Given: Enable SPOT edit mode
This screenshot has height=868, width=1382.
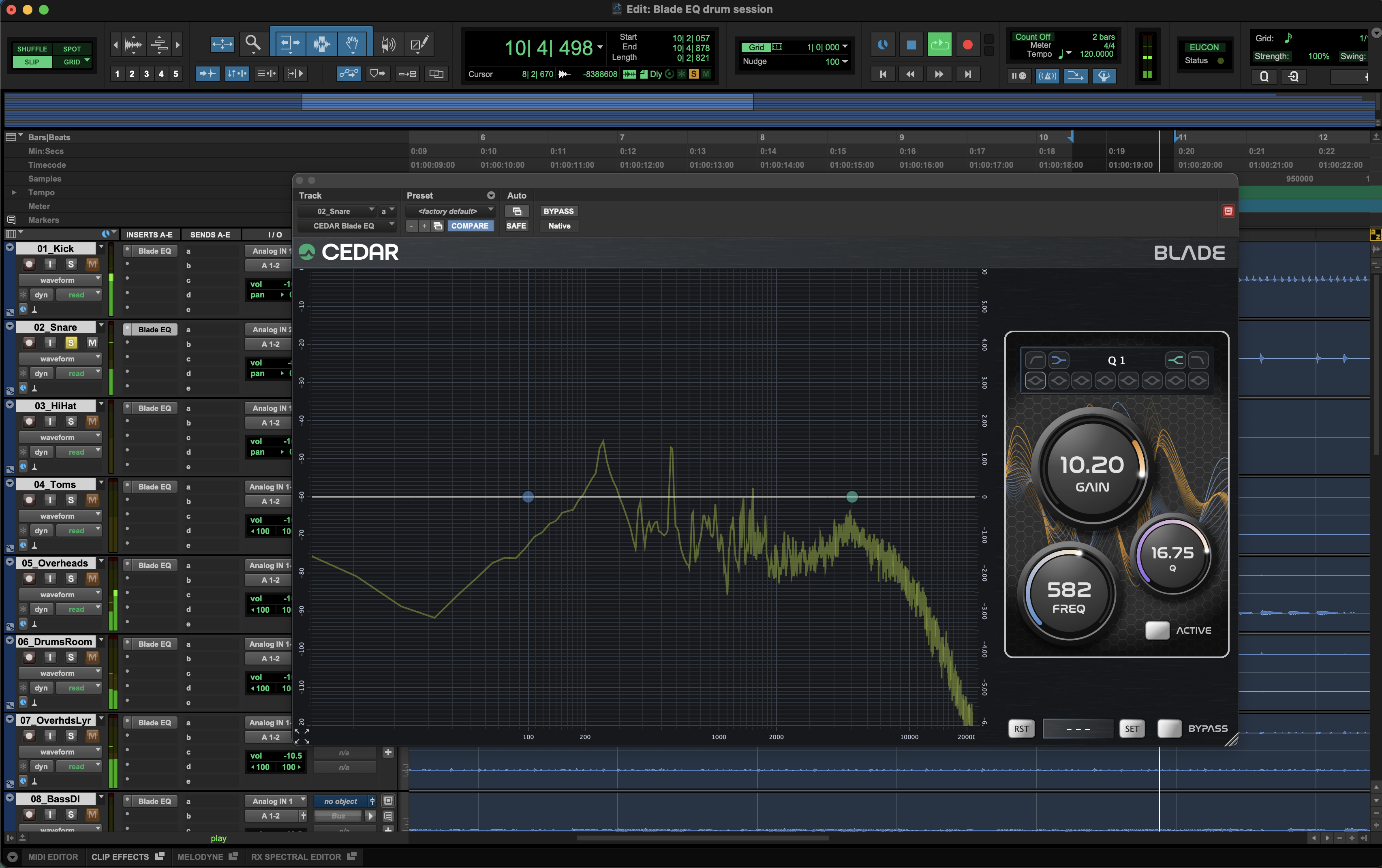Looking at the screenshot, I should point(72,49).
